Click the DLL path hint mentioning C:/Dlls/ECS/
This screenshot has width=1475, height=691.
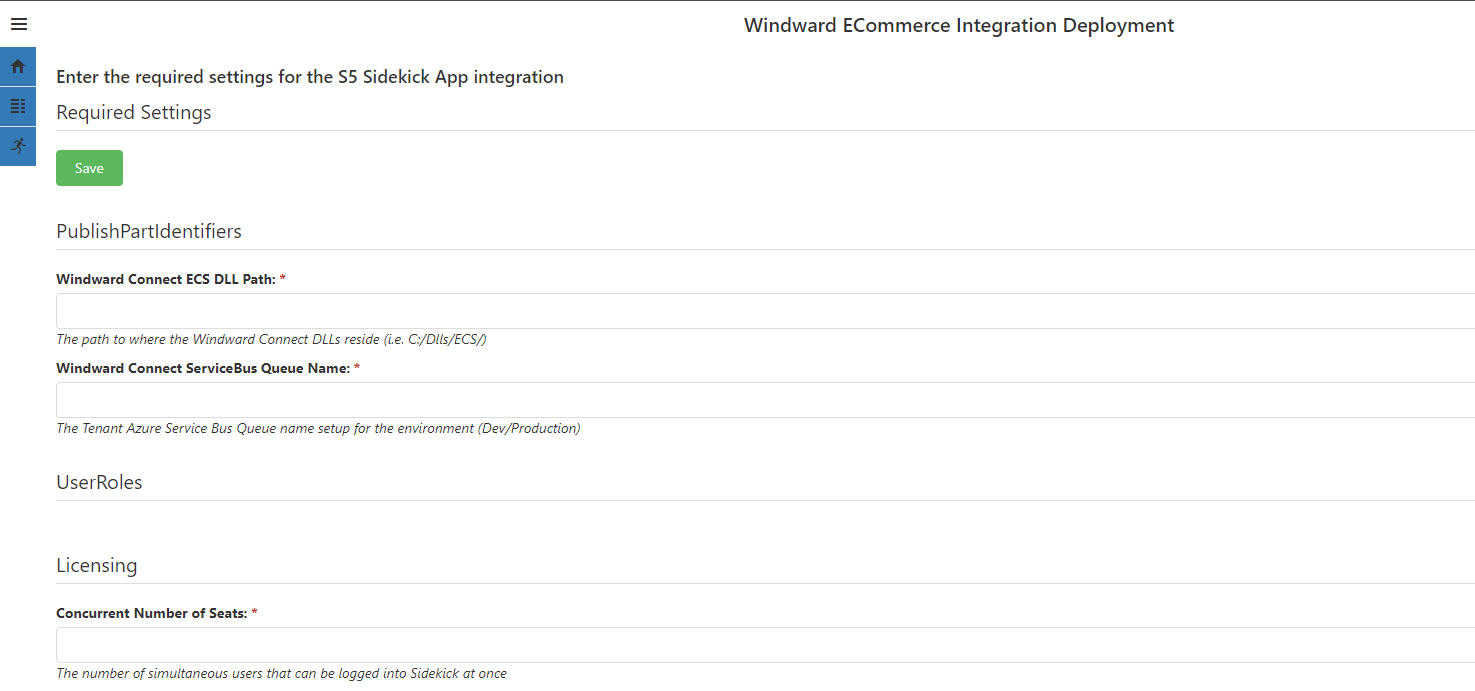click(x=271, y=339)
